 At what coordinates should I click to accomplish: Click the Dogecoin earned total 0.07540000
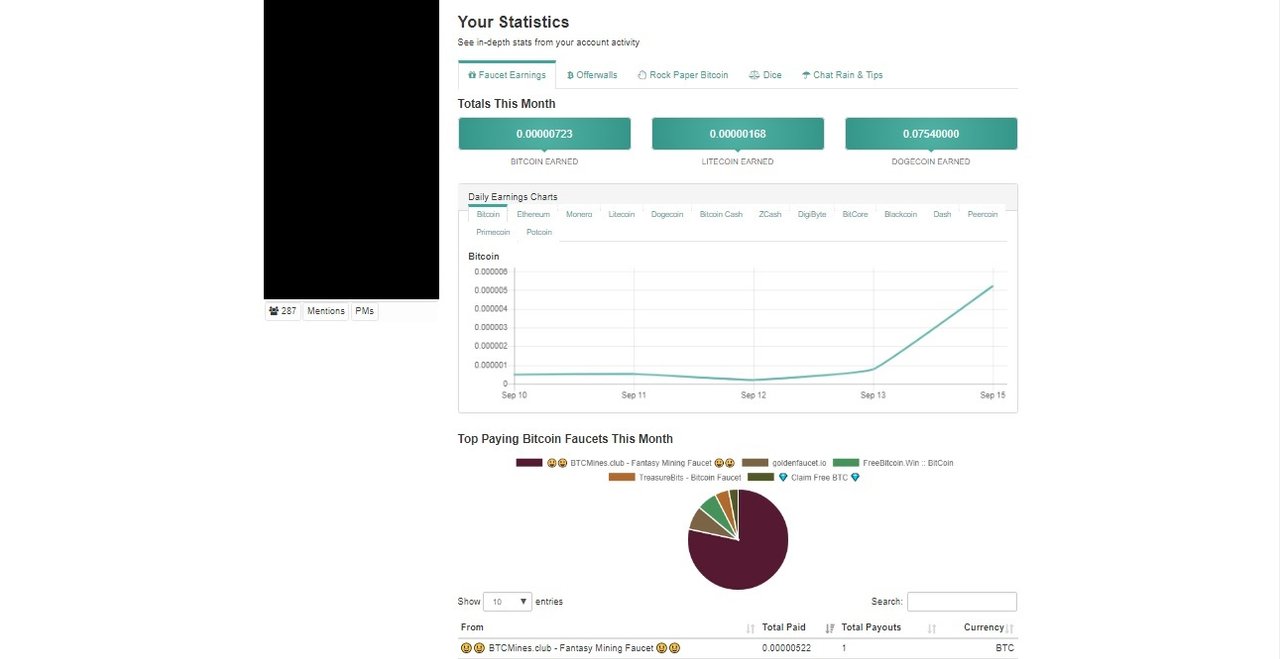(x=931, y=134)
